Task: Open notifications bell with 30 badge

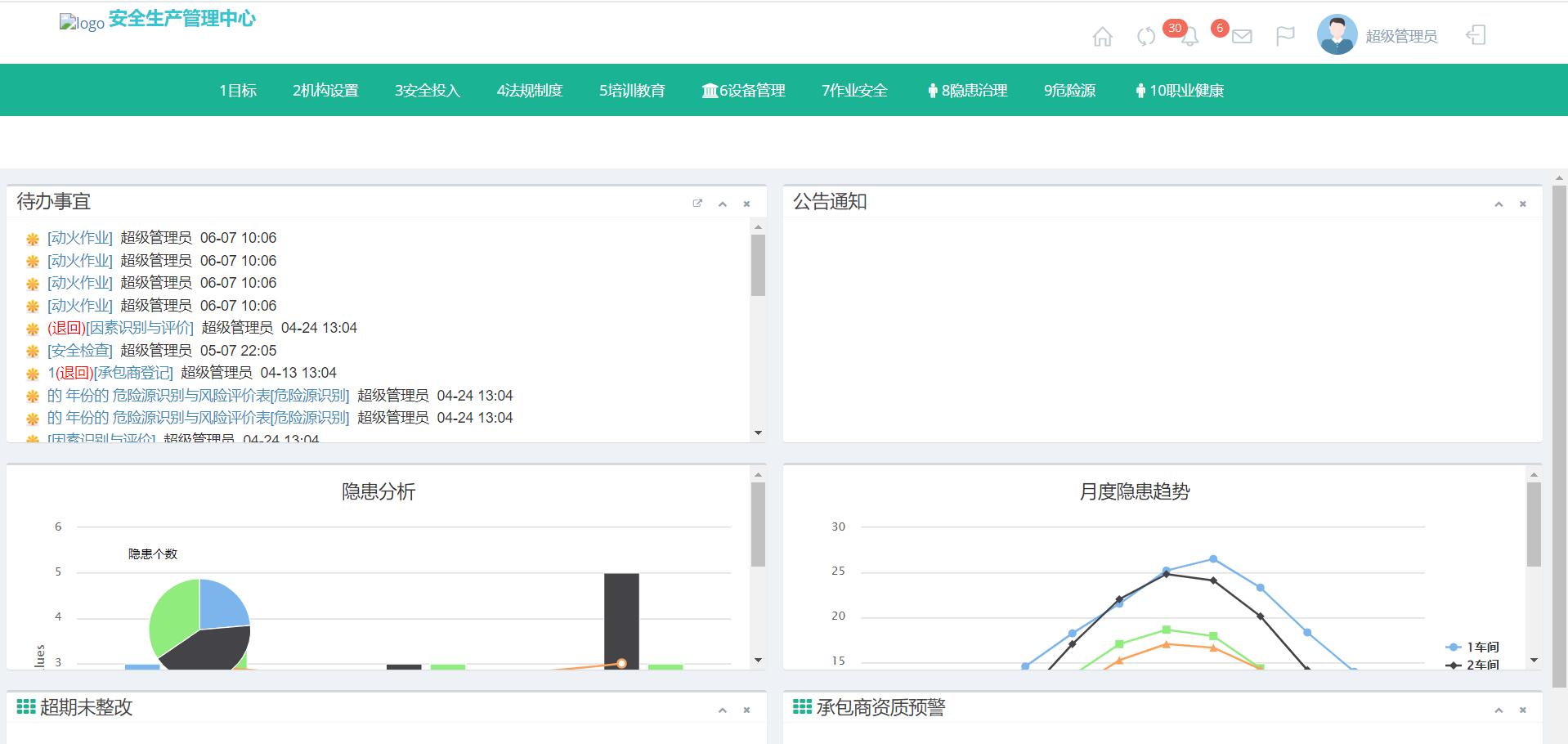Action: [1189, 37]
